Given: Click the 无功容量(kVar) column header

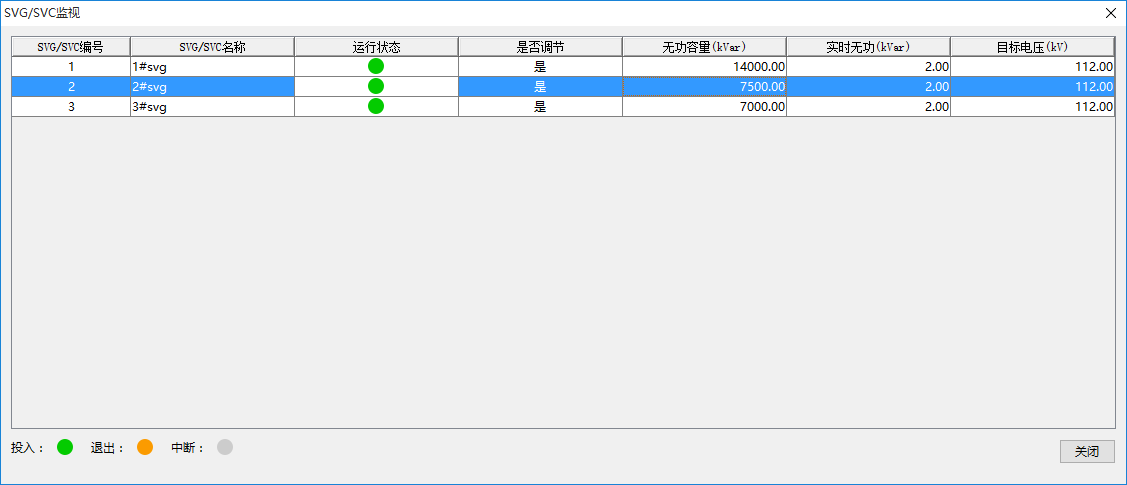Looking at the screenshot, I should [x=704, y=47].
